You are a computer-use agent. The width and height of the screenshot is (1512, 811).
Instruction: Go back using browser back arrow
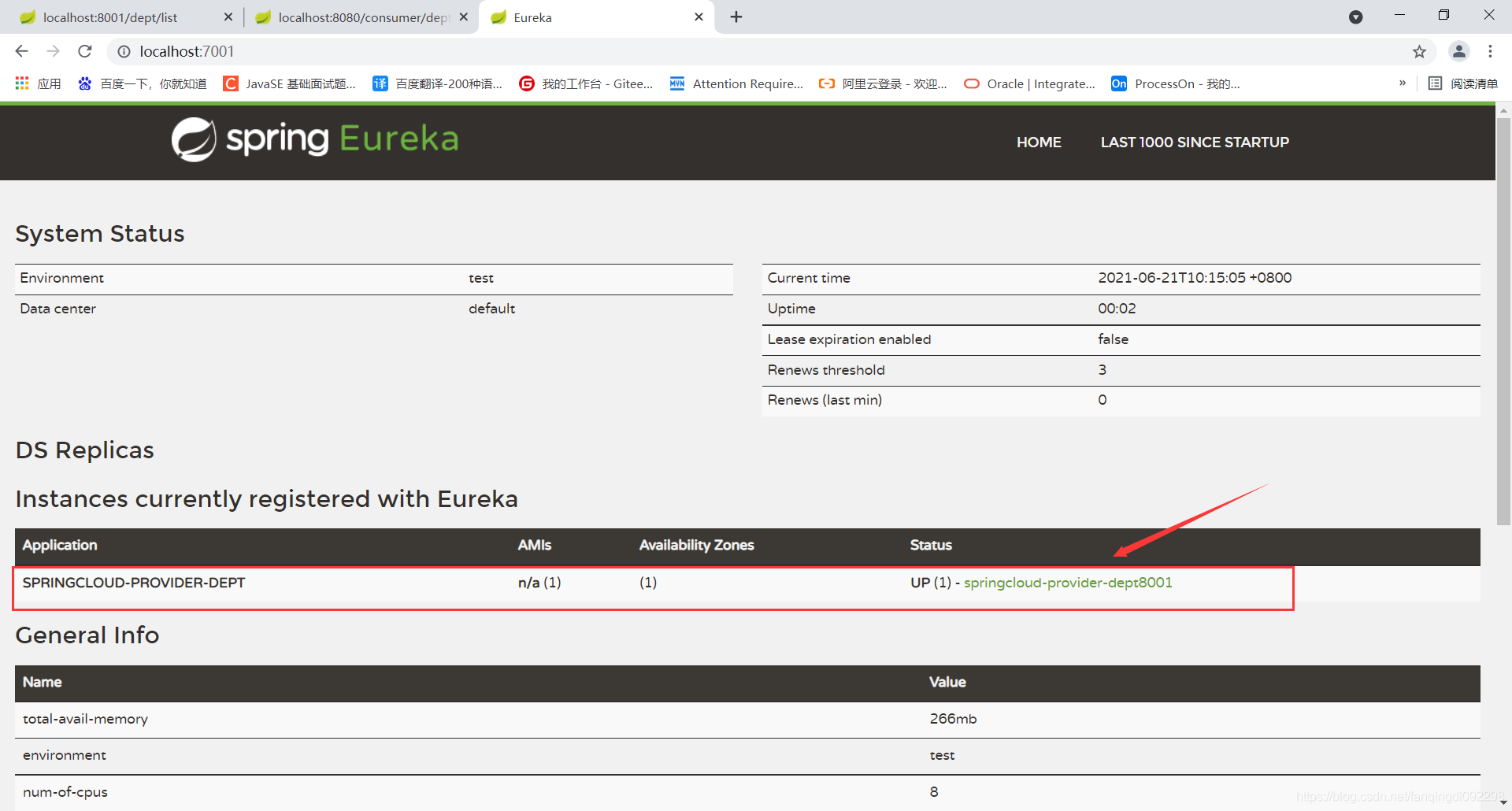[x=21, y=51]
